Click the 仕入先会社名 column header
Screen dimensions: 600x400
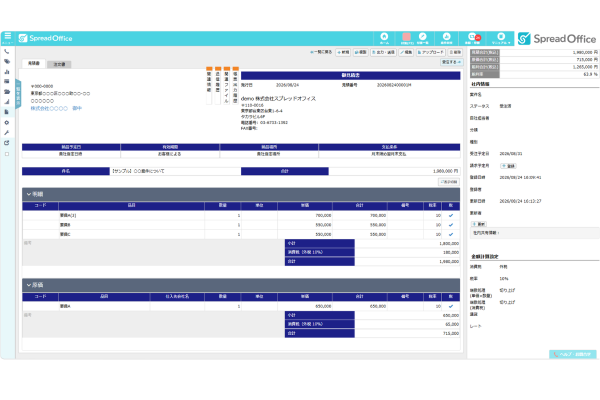[177, 297]
